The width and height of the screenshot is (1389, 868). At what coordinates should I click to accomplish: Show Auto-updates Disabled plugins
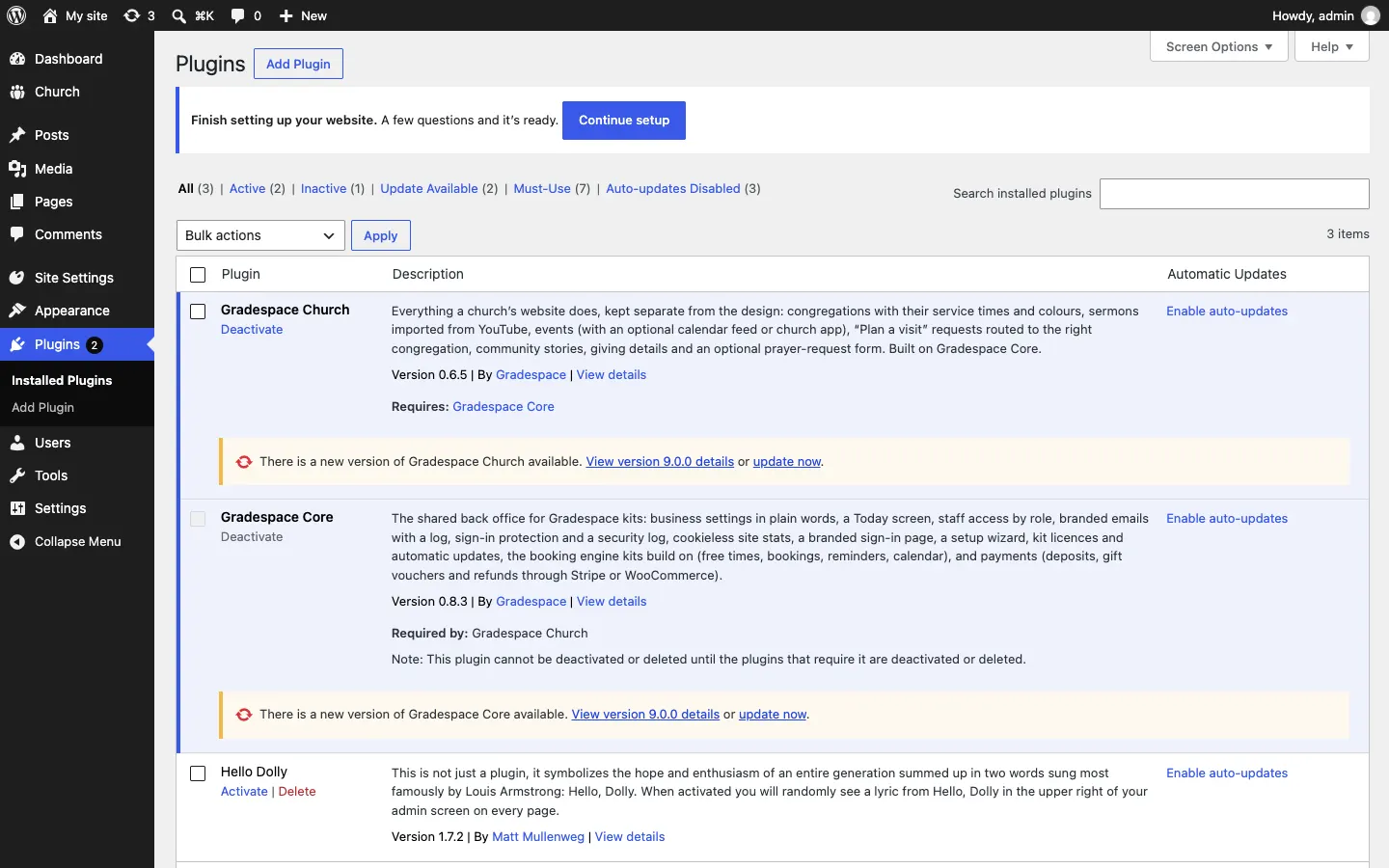coord(673,189)
